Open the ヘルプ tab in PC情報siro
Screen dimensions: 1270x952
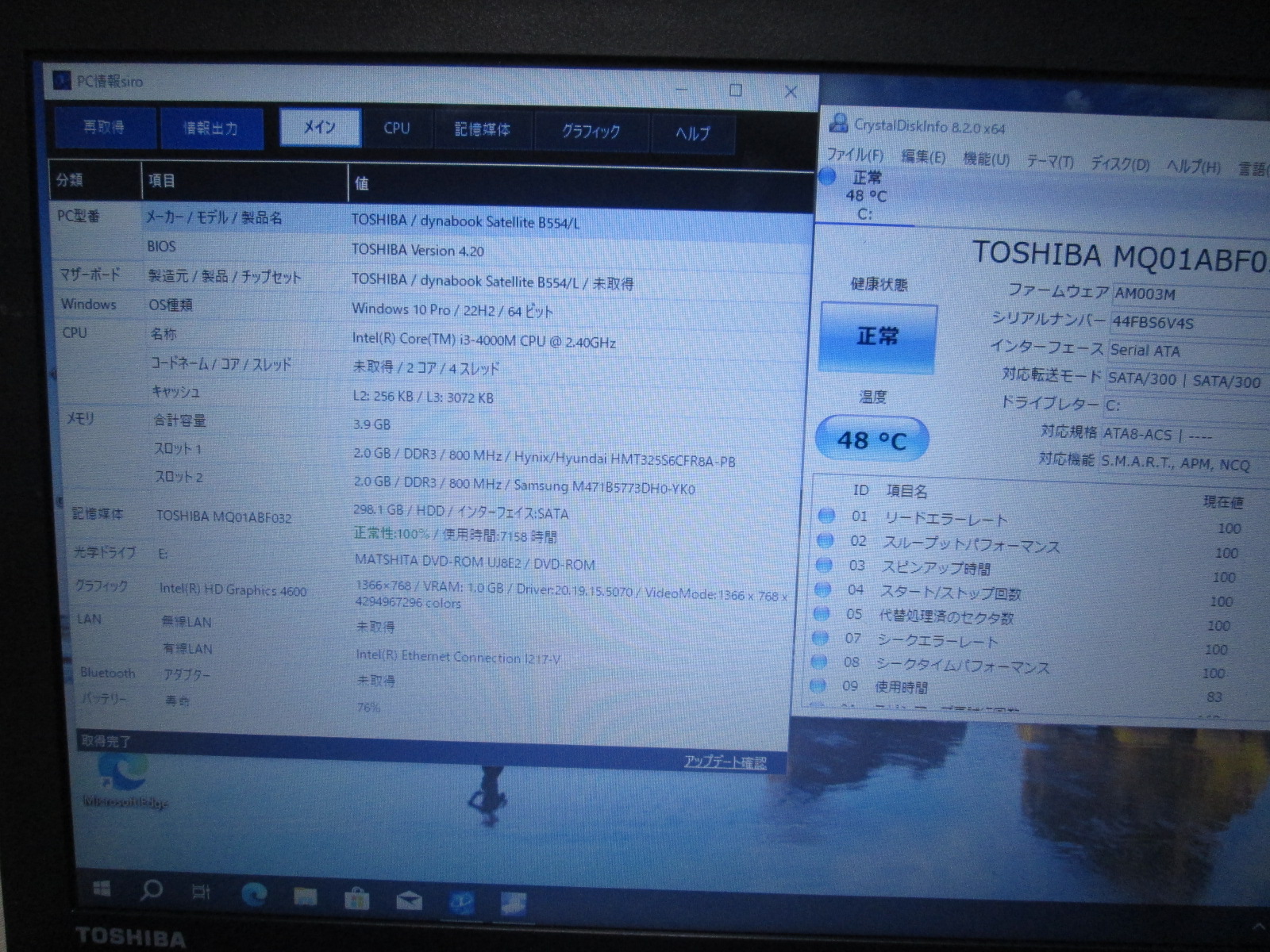(692, 133)
